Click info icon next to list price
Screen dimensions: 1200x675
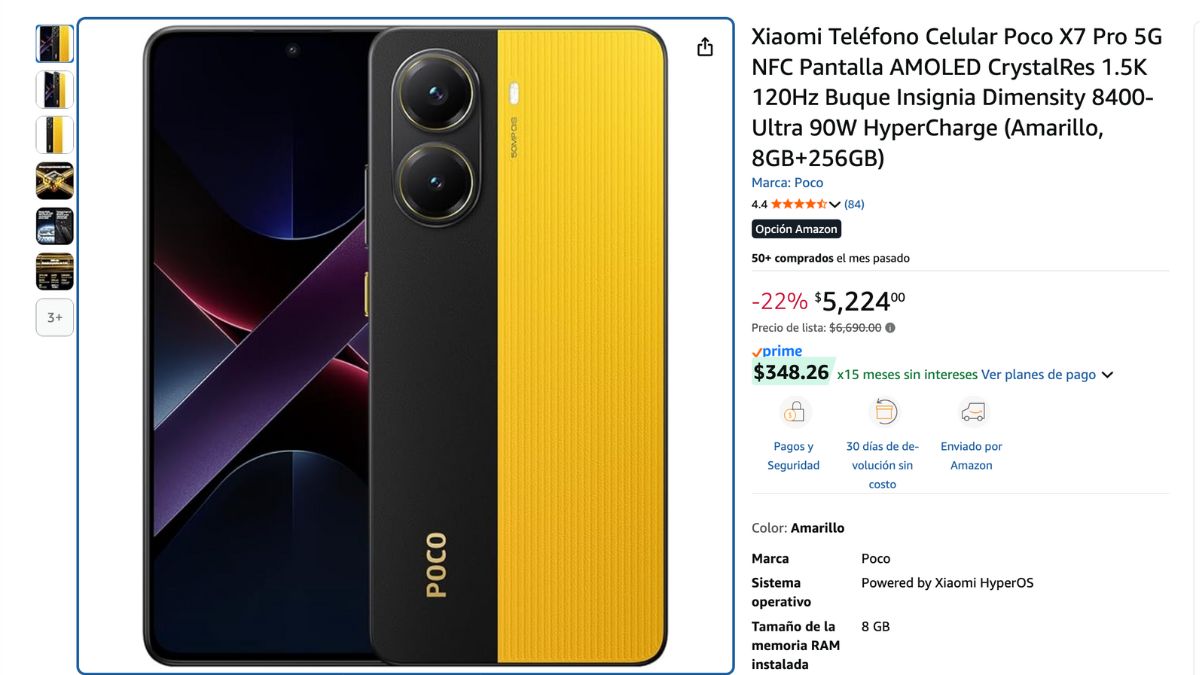click(x=890, y=327)
